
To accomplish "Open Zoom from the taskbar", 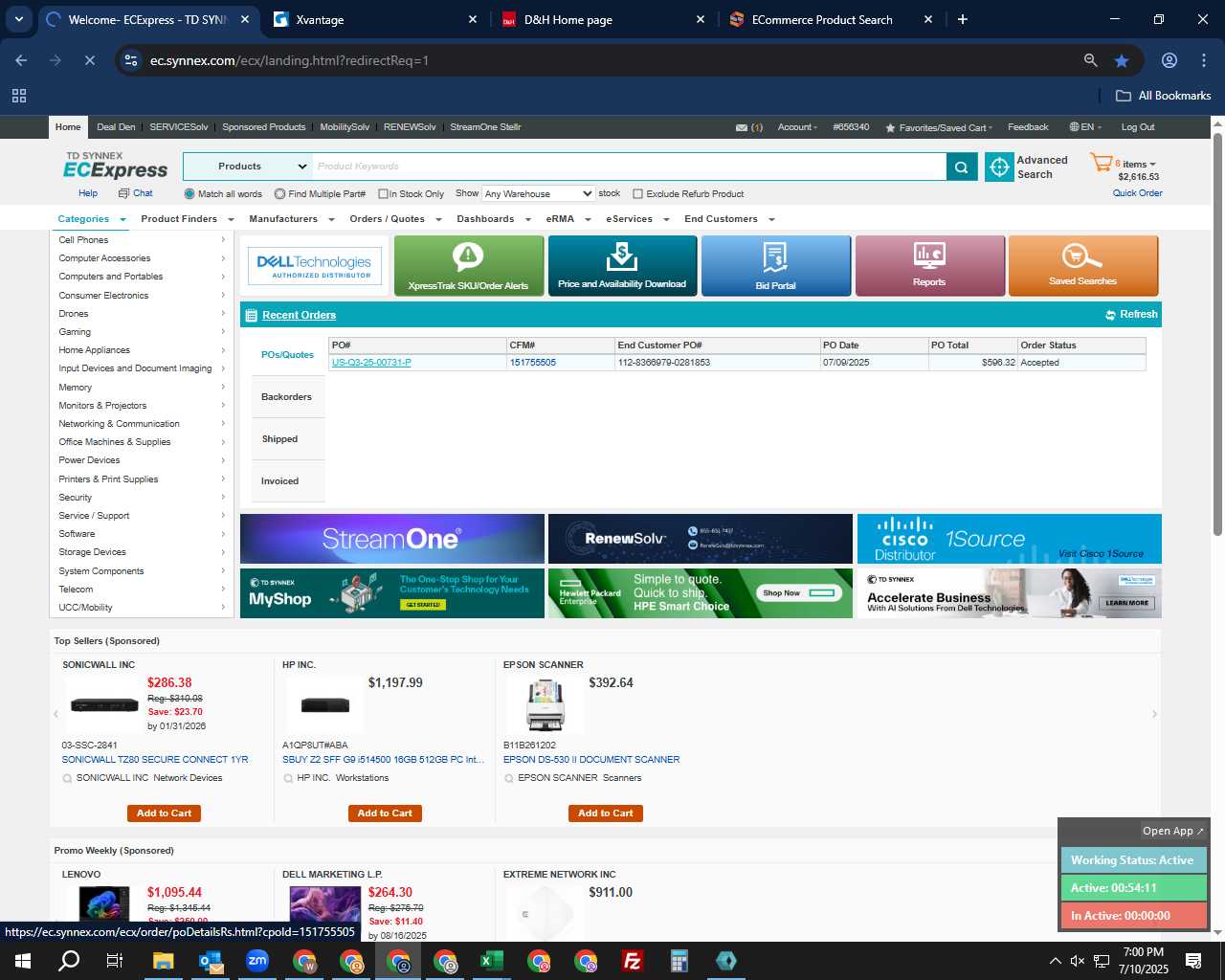I will click(257, 961).
